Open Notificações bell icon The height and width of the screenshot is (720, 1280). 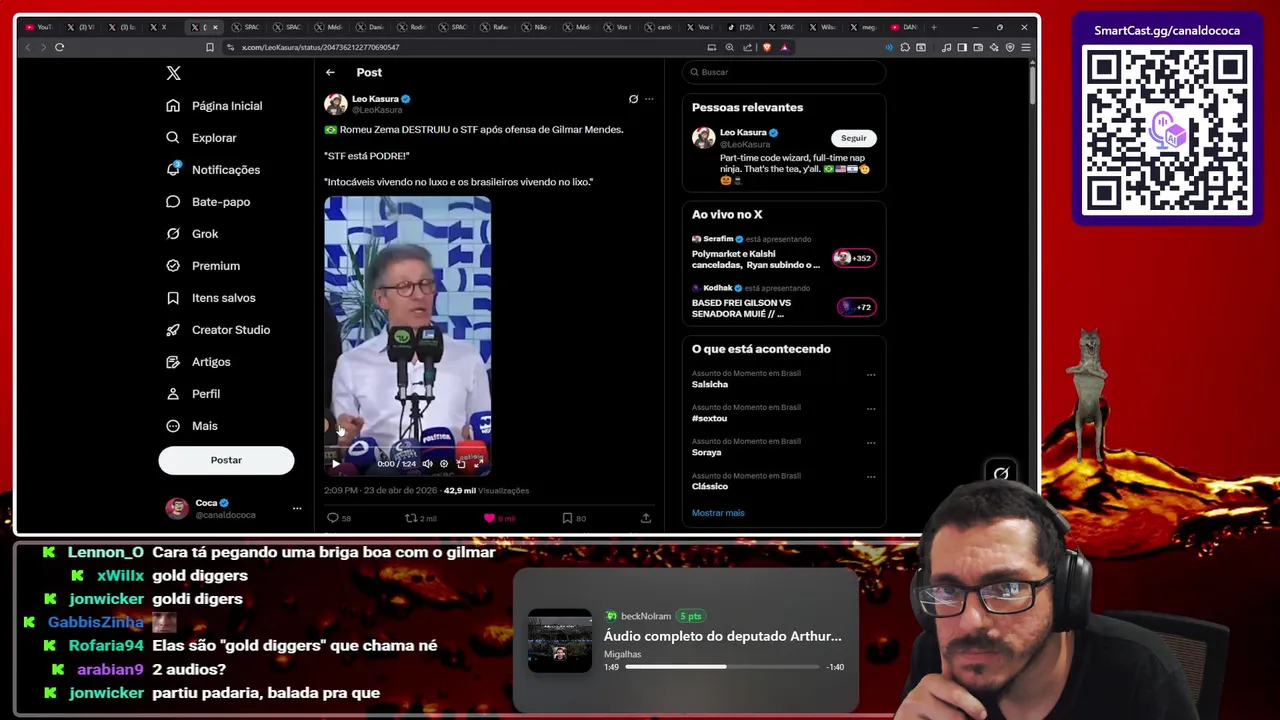[x=173, y=169]
